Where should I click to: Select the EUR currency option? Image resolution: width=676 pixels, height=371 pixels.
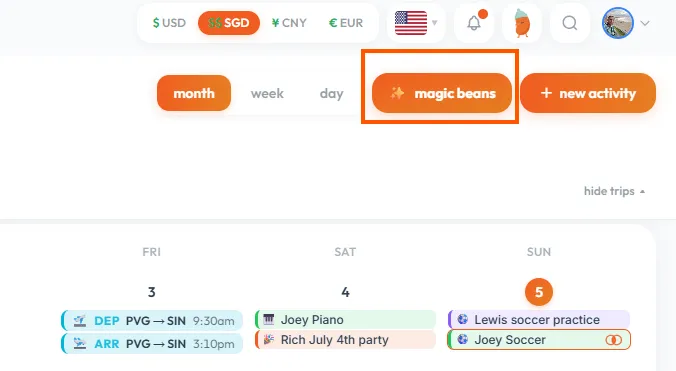point(346,23)
